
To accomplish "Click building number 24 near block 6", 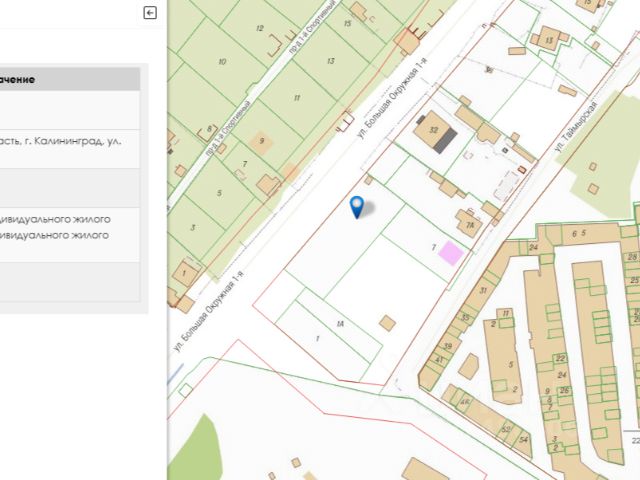I will click(533, 247).
